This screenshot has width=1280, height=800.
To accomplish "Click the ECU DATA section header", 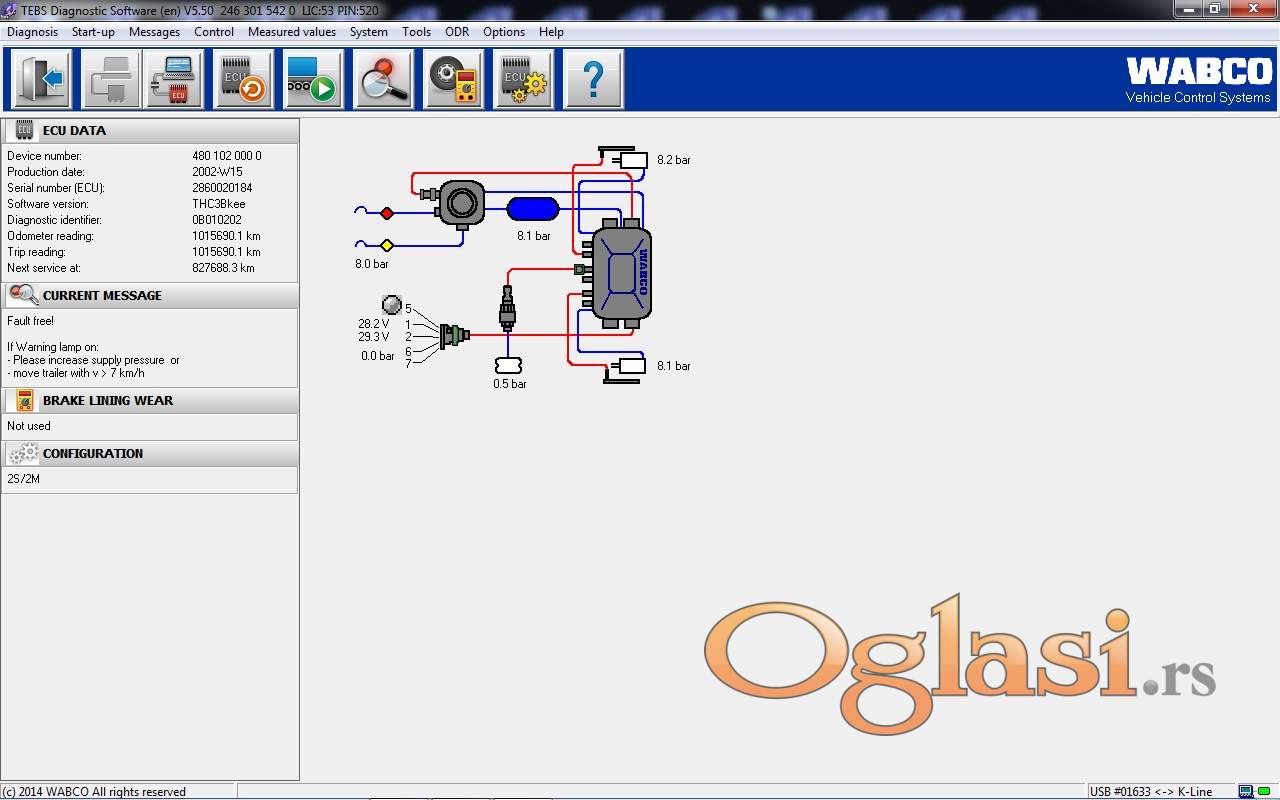I will [150, 131].
